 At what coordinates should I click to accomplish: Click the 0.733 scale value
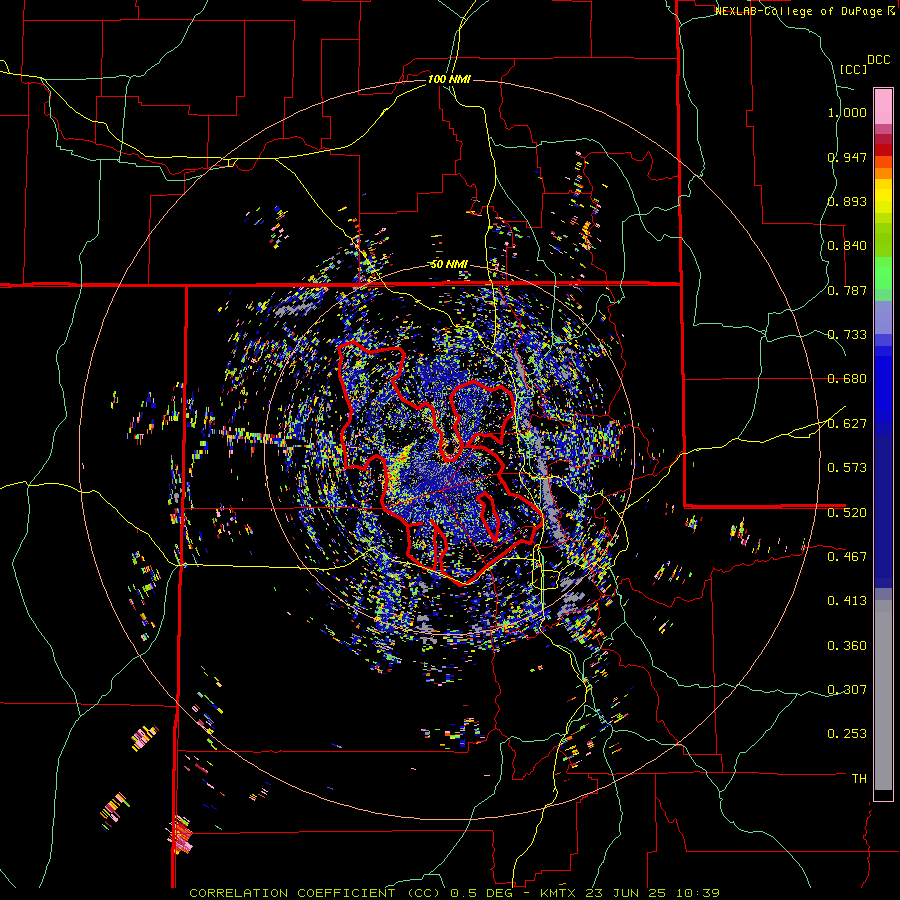tap(847, 335)
